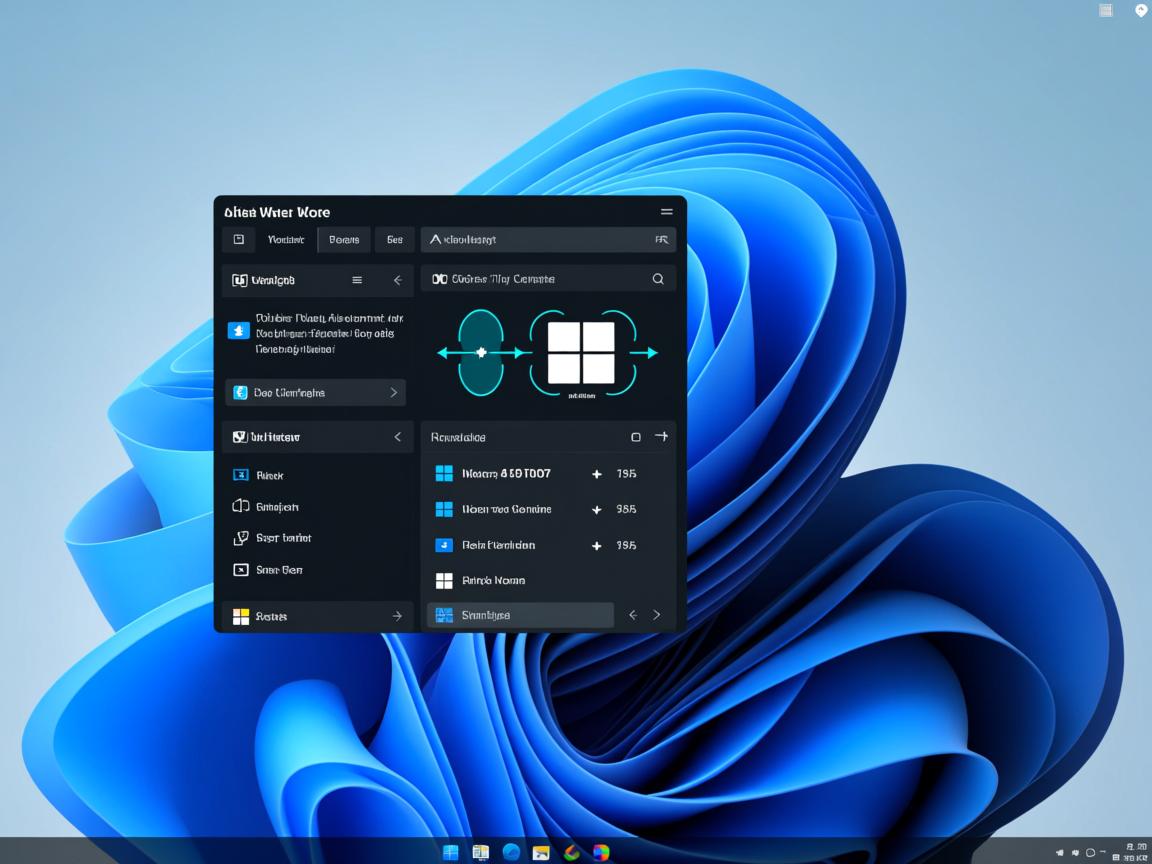Open the Windows Start button on the taskbar
Viewport: 1152px width, 864px height.
[x=451, y=852]
